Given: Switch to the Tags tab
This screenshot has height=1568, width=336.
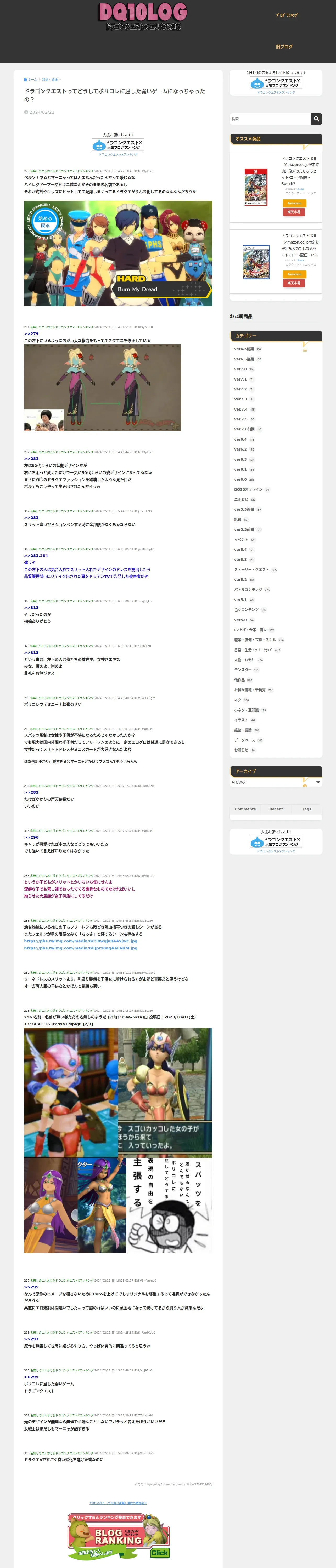Looking at the screenshot, I should click(x=307, y=809).
